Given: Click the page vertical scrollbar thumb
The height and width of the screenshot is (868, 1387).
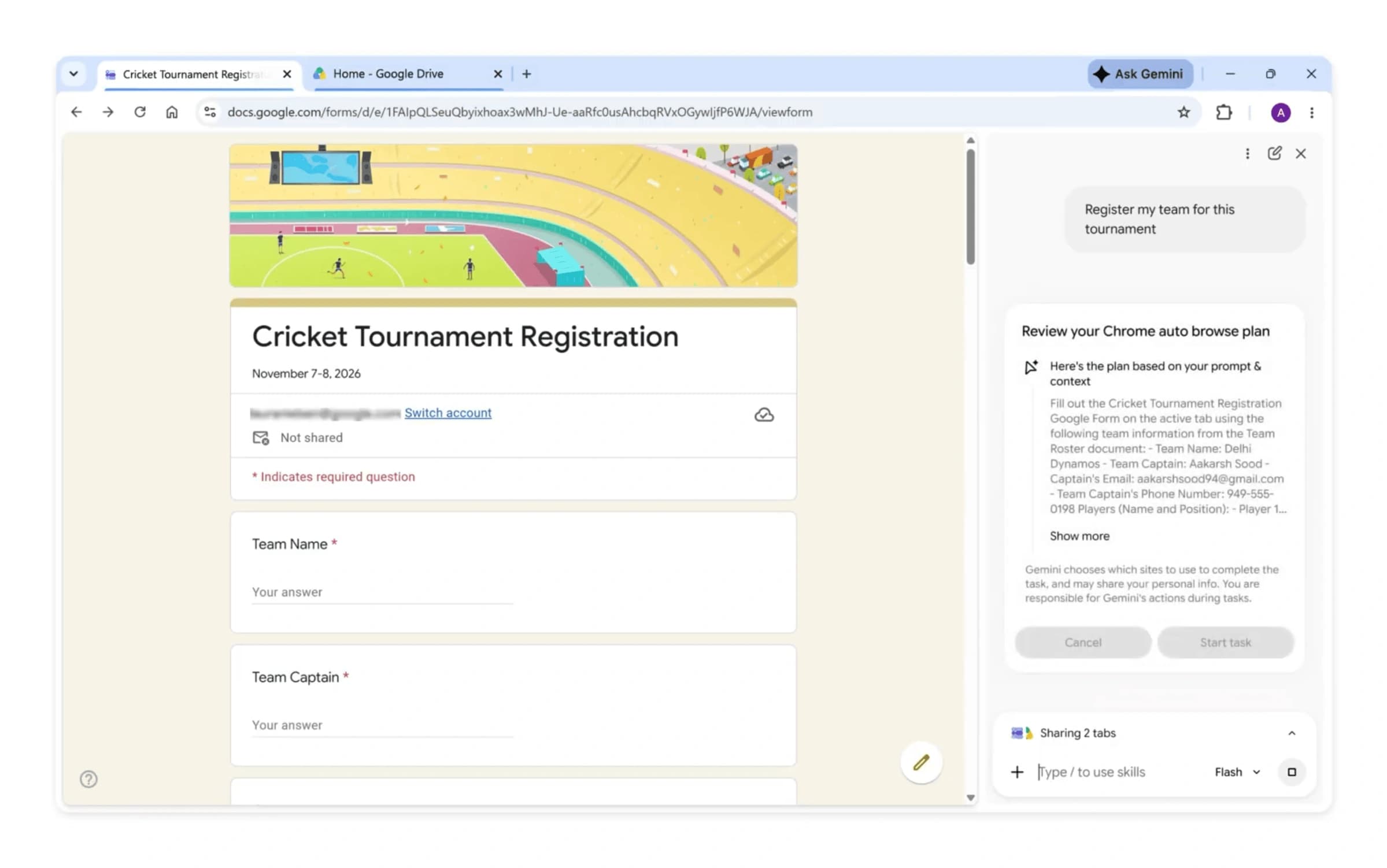Looking at the screenshot, I should pyautogui.click(x=970, y=206).
